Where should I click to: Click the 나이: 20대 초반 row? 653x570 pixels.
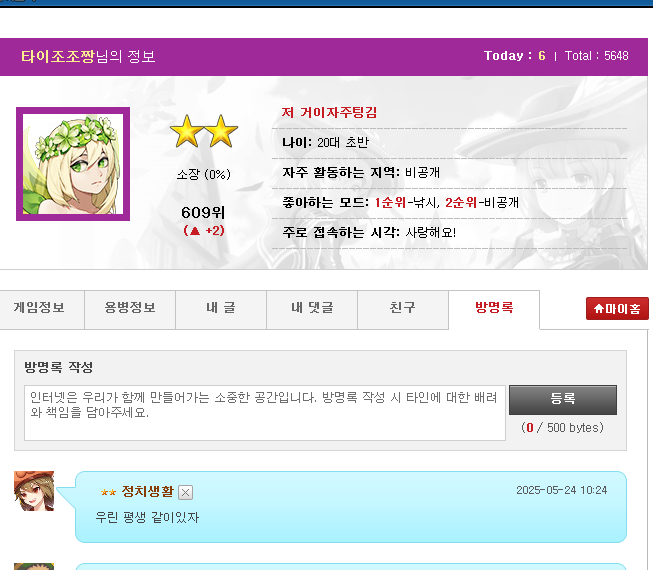click(x=449, y=143)
